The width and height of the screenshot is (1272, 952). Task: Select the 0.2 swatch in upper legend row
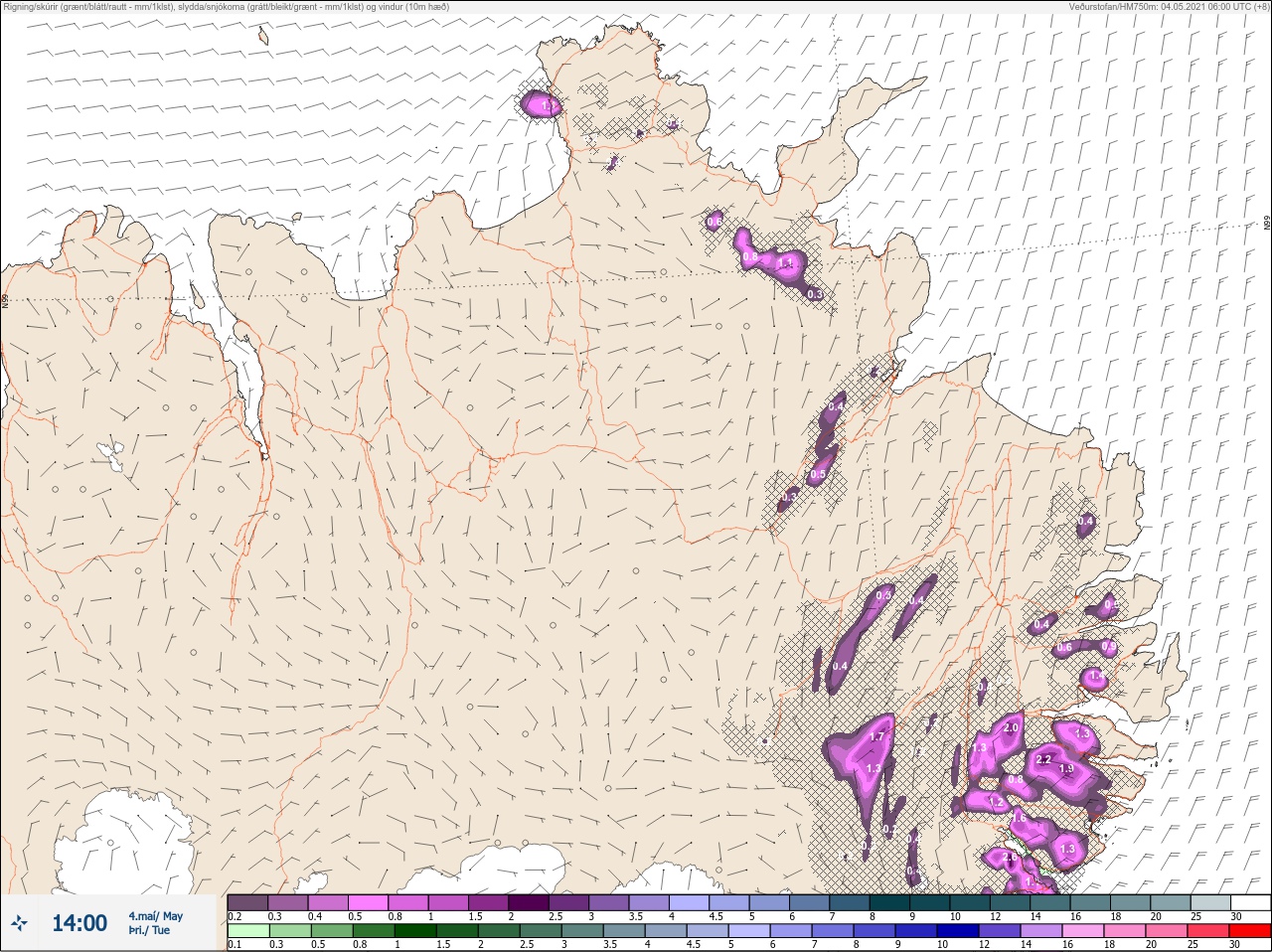tap(247, 902)
